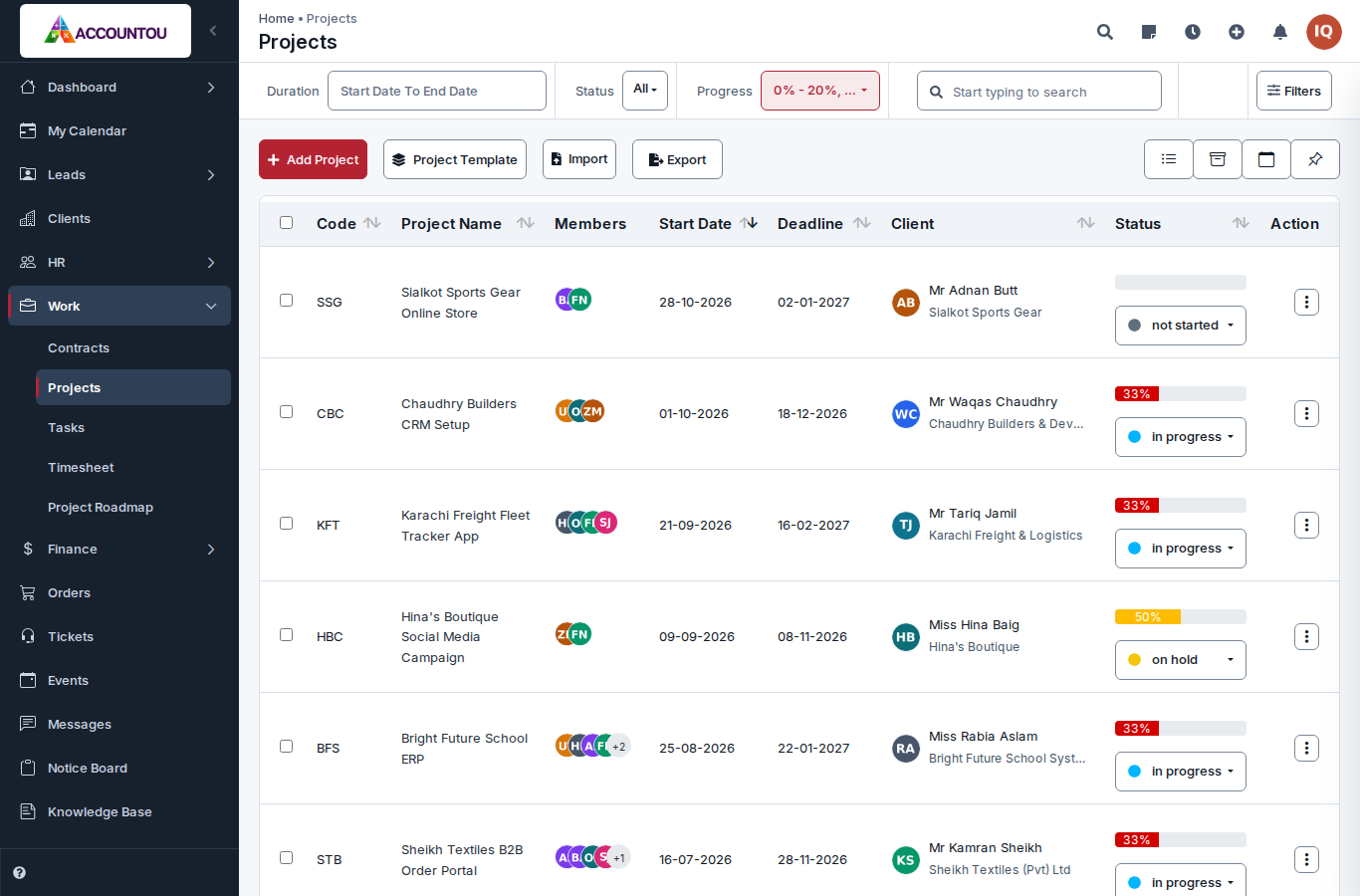Click the Import button
This screenshot has height=896, width=1360.
(579, 159)
